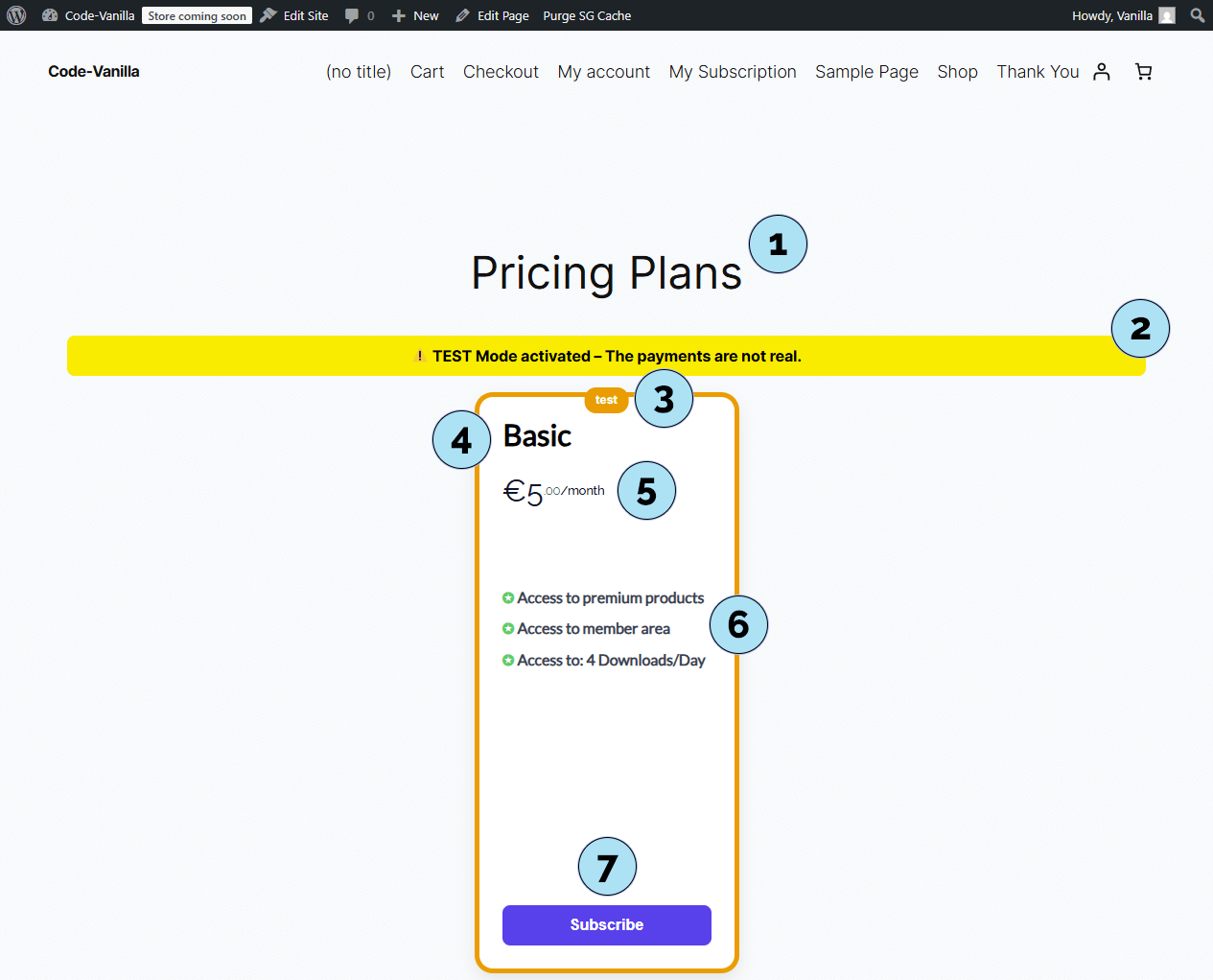Click the Code-Vanilla site title link

pos(94,72)
